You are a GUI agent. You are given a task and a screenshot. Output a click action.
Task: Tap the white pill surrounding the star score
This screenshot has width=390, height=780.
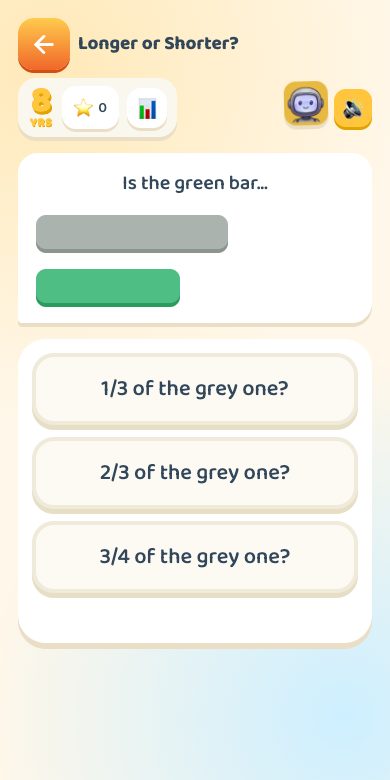[x=90, y=108]
